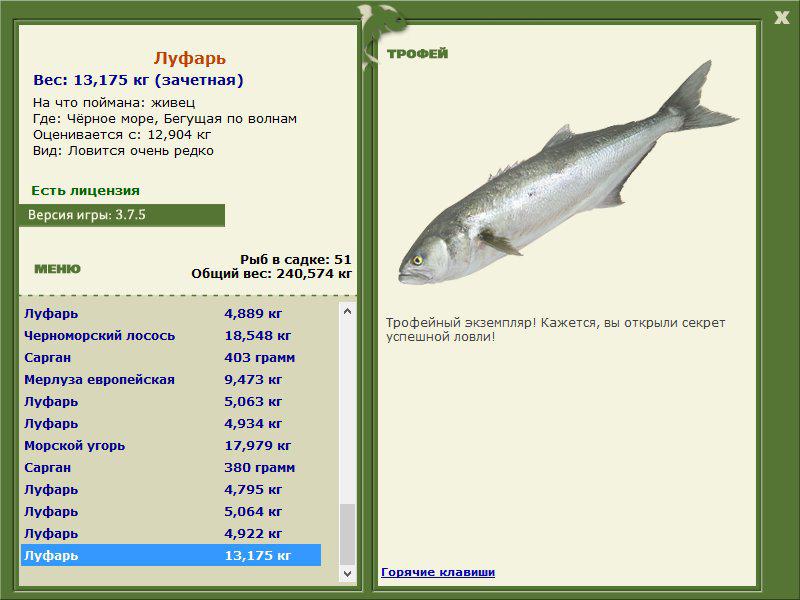Select Морской угорь 17,979 кг row

pyautogui.click(x=171, y=445)
